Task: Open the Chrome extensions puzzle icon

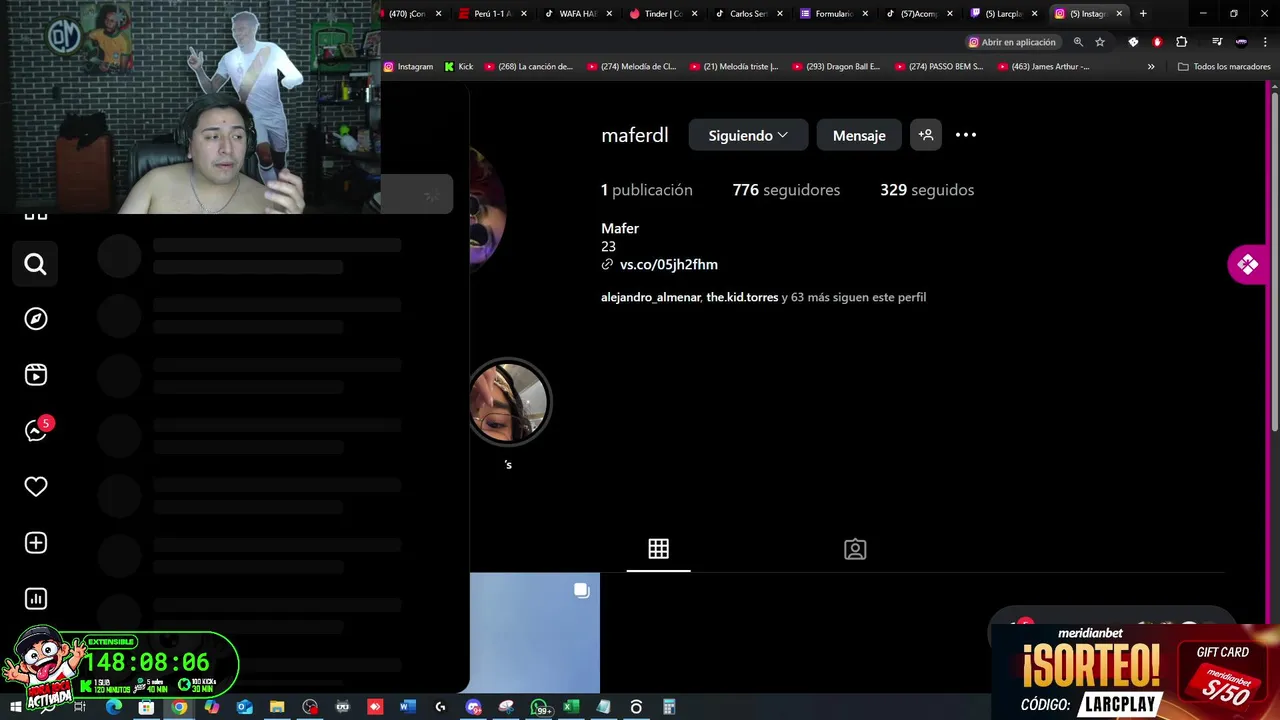Action: [1181, 42]
